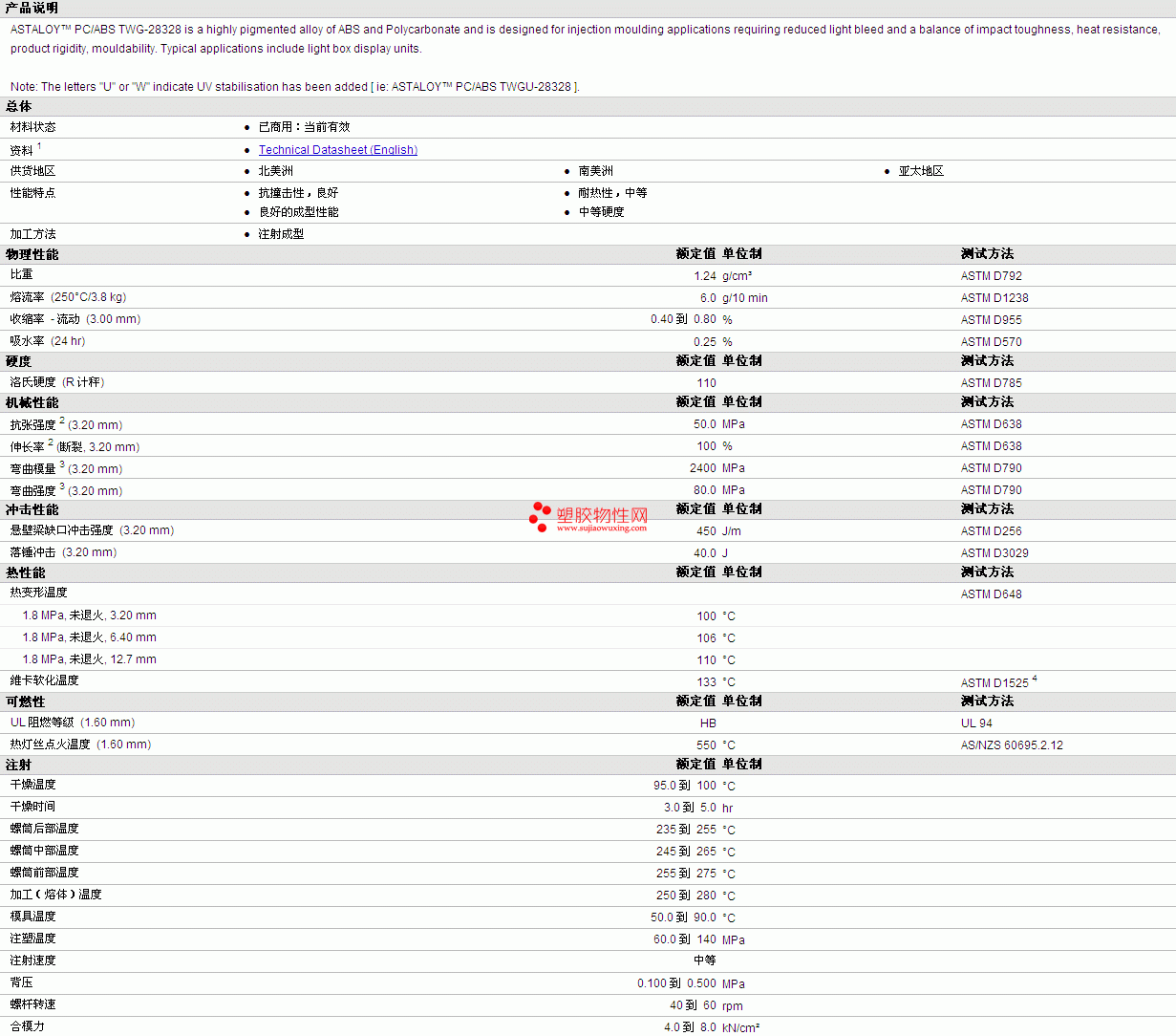Click the 'ASTM D1238' test method
Screen dimensions: 1176x1036
(x=994, y=298)
